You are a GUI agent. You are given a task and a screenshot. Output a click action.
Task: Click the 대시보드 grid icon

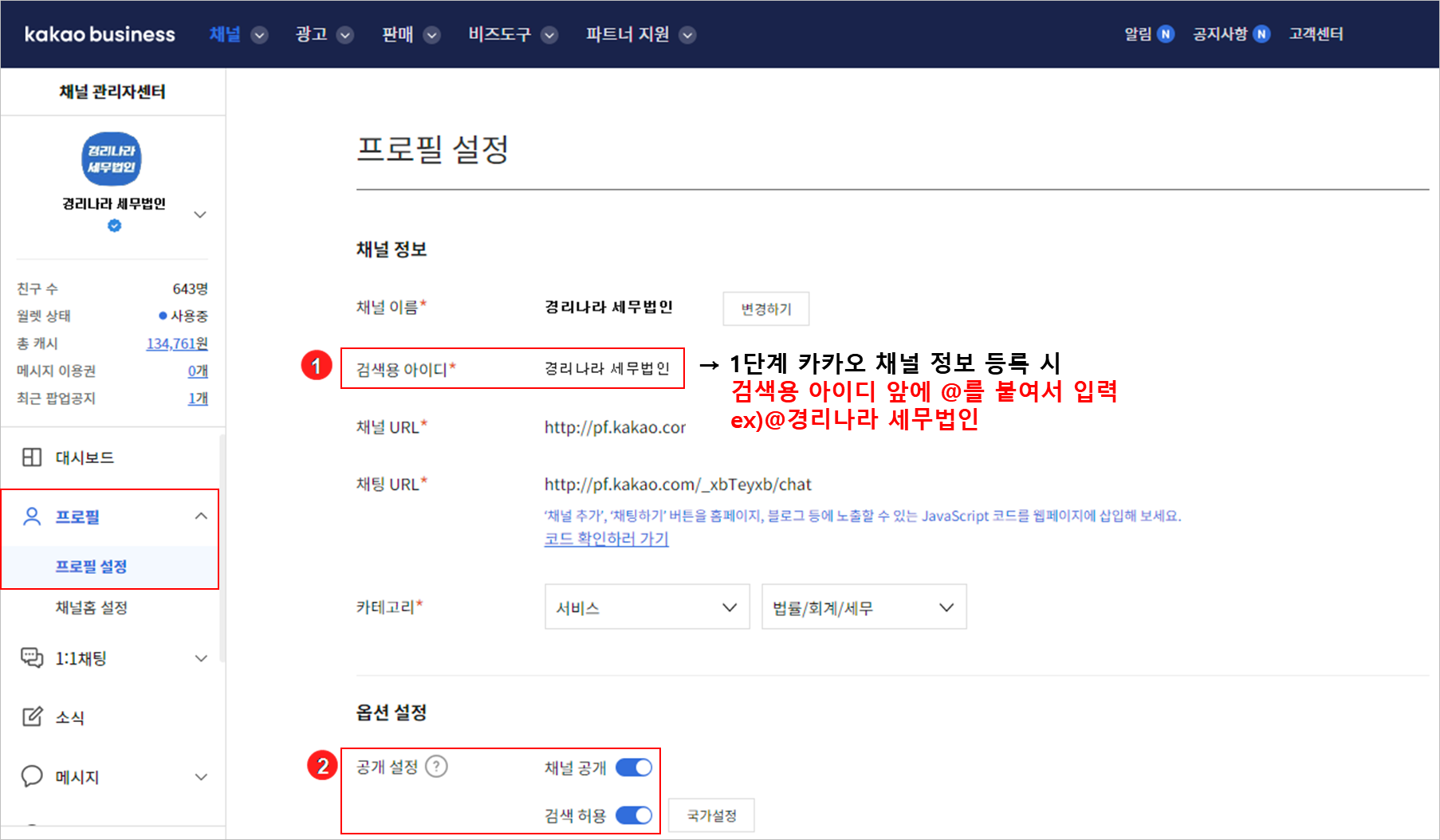32,457
